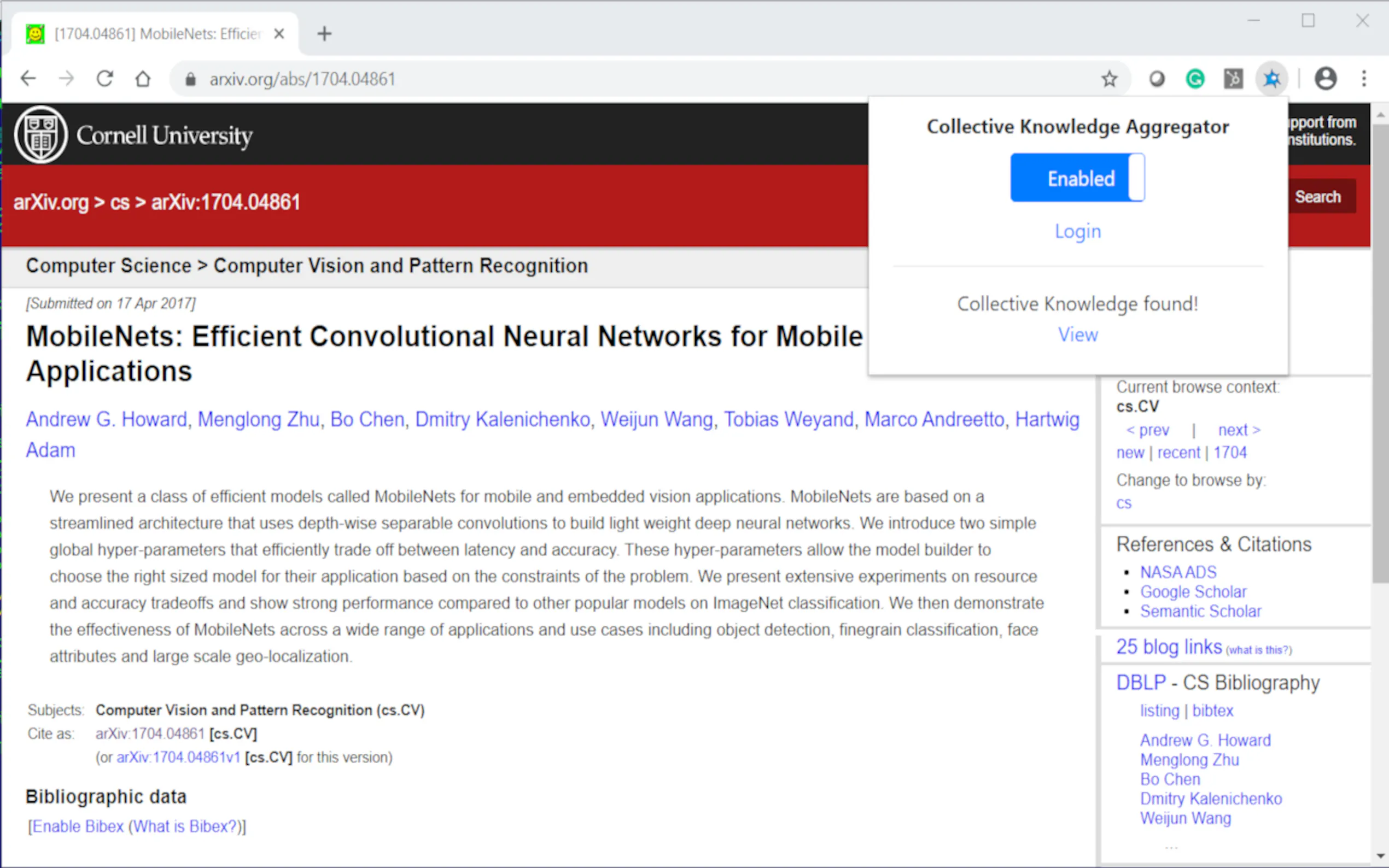
Task: Click 'What is Bibex?' link
Action: [185, 826]
